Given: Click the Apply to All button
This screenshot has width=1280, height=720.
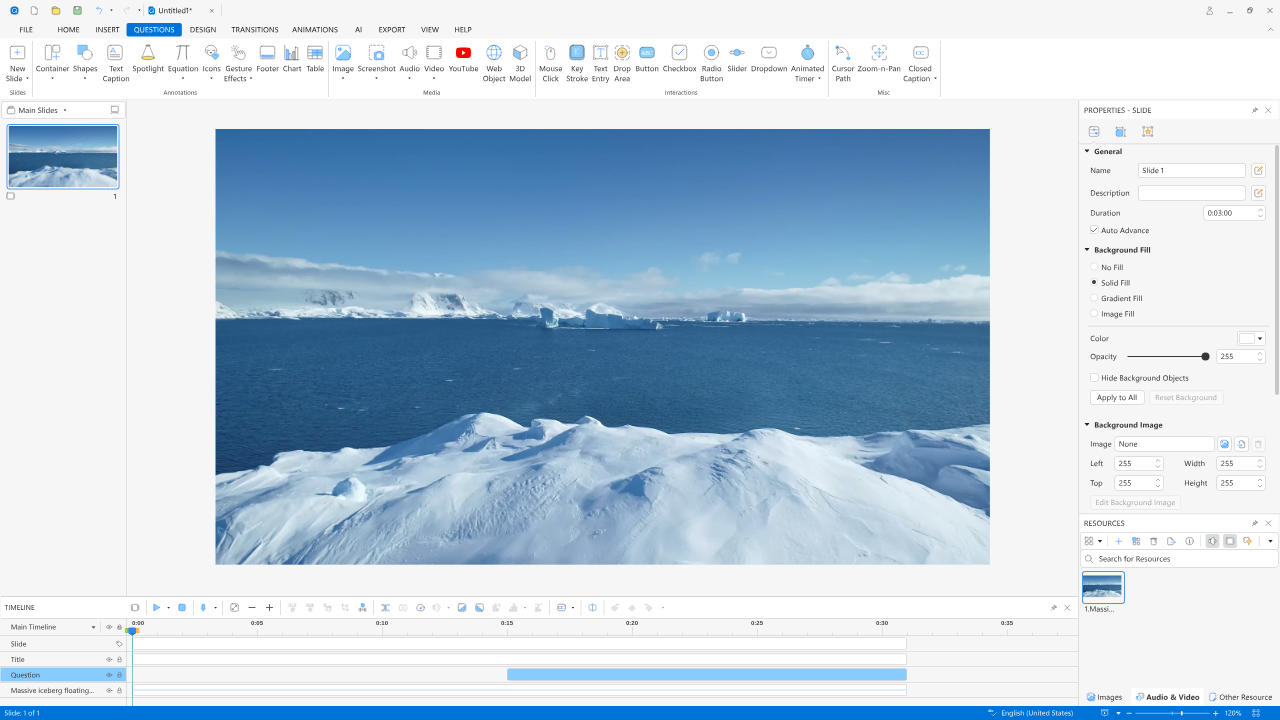Looking at the screenshot, I should [x=1116, y=398].
